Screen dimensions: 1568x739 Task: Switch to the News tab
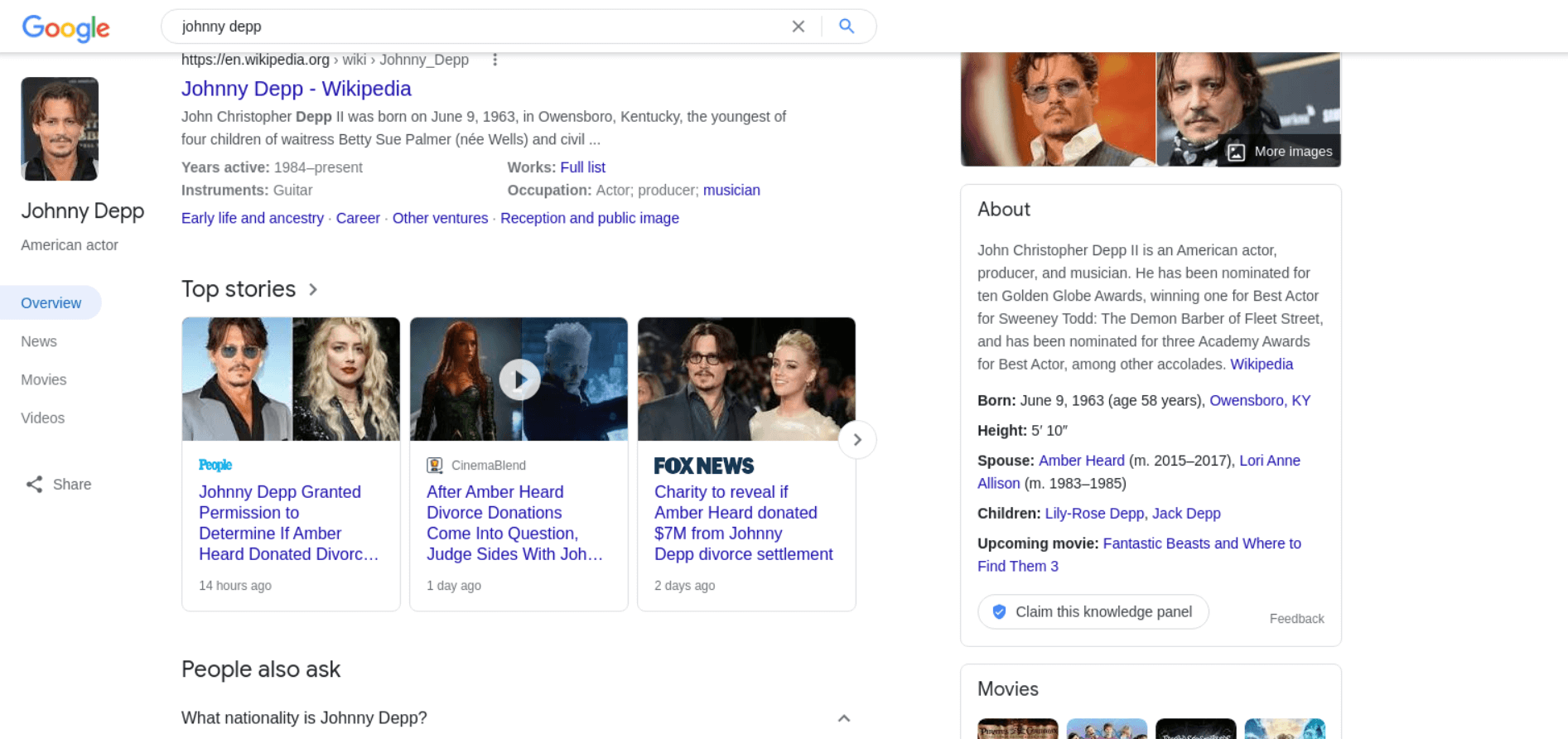tap(39, 341)
